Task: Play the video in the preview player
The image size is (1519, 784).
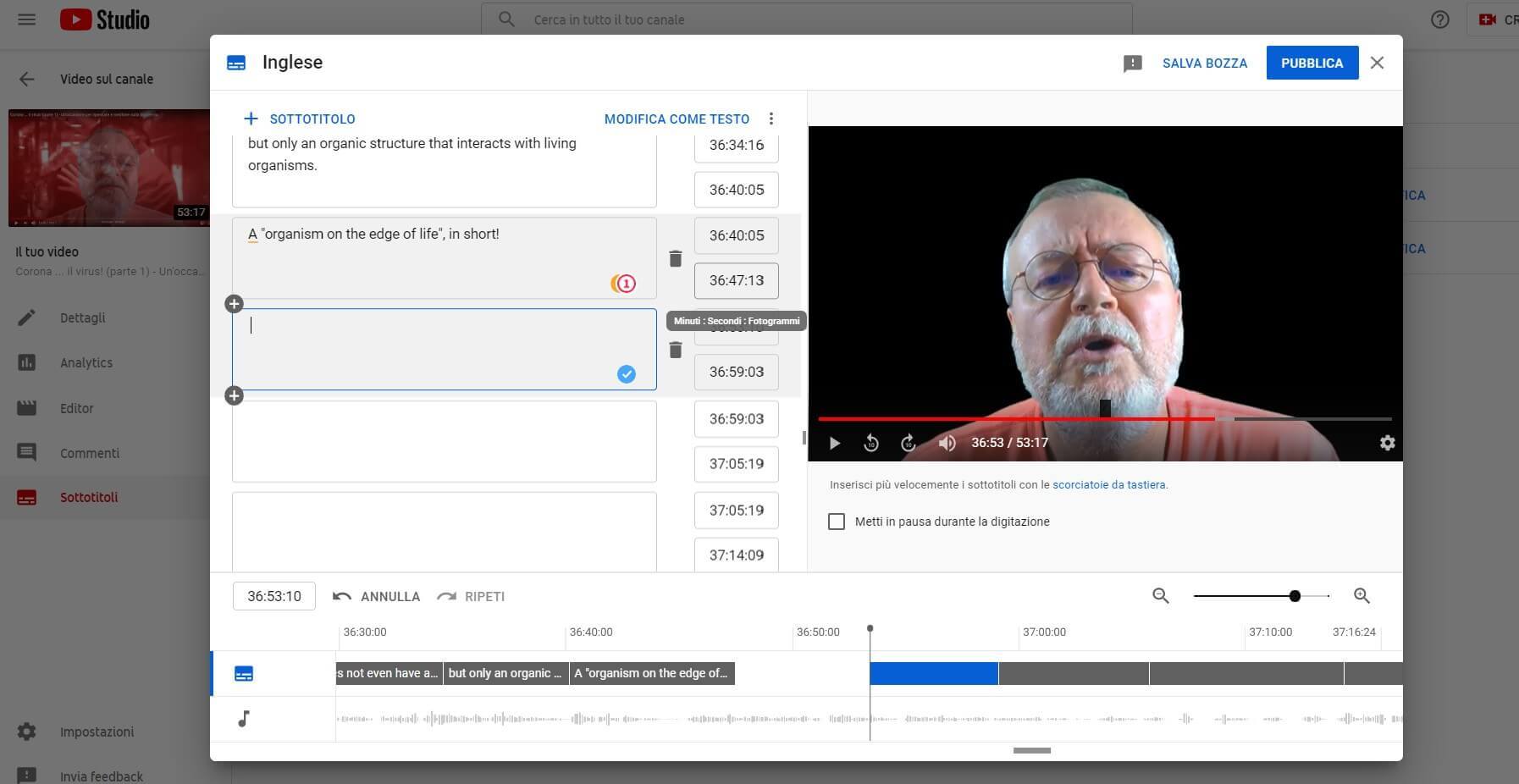Action: click(834, 443)
